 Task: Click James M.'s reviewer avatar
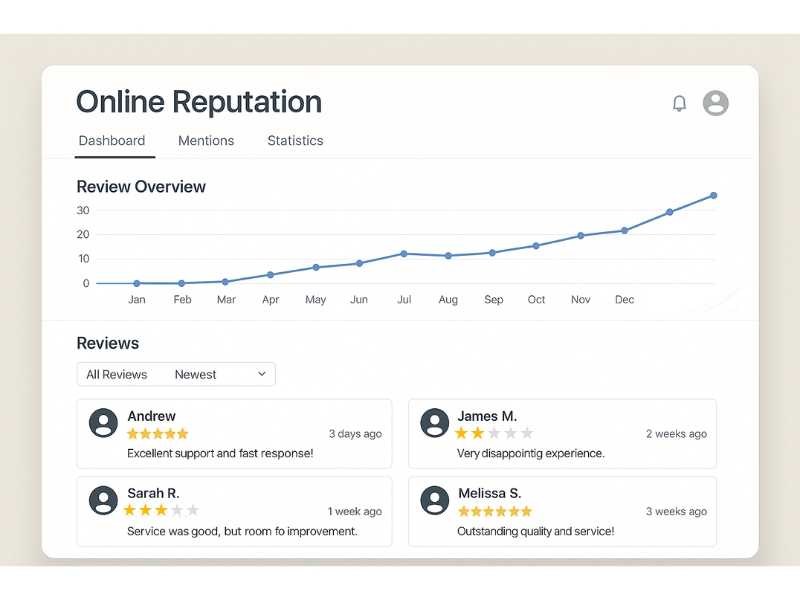point(435,424)
